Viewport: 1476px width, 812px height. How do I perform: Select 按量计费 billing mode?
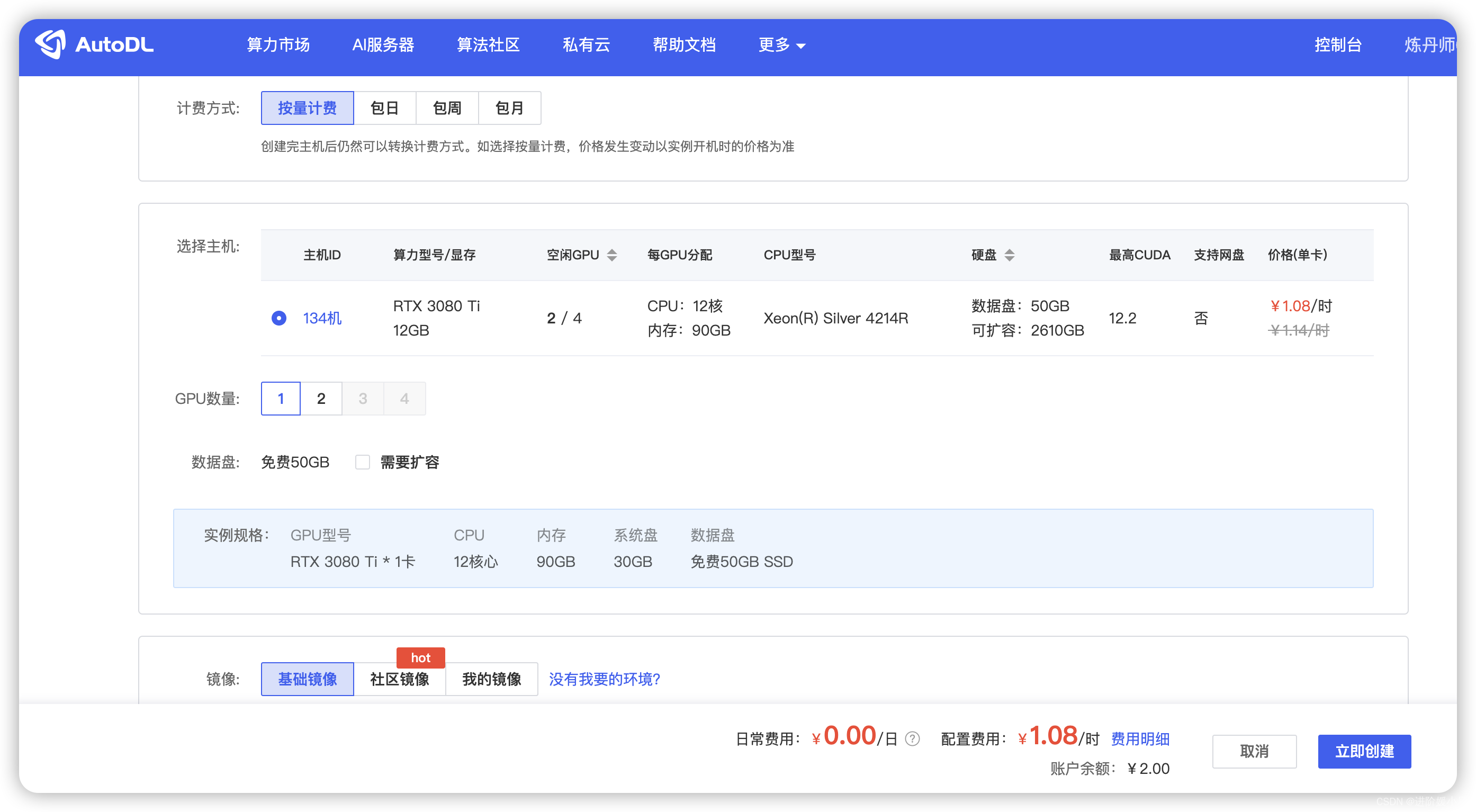tap(307, 108)
